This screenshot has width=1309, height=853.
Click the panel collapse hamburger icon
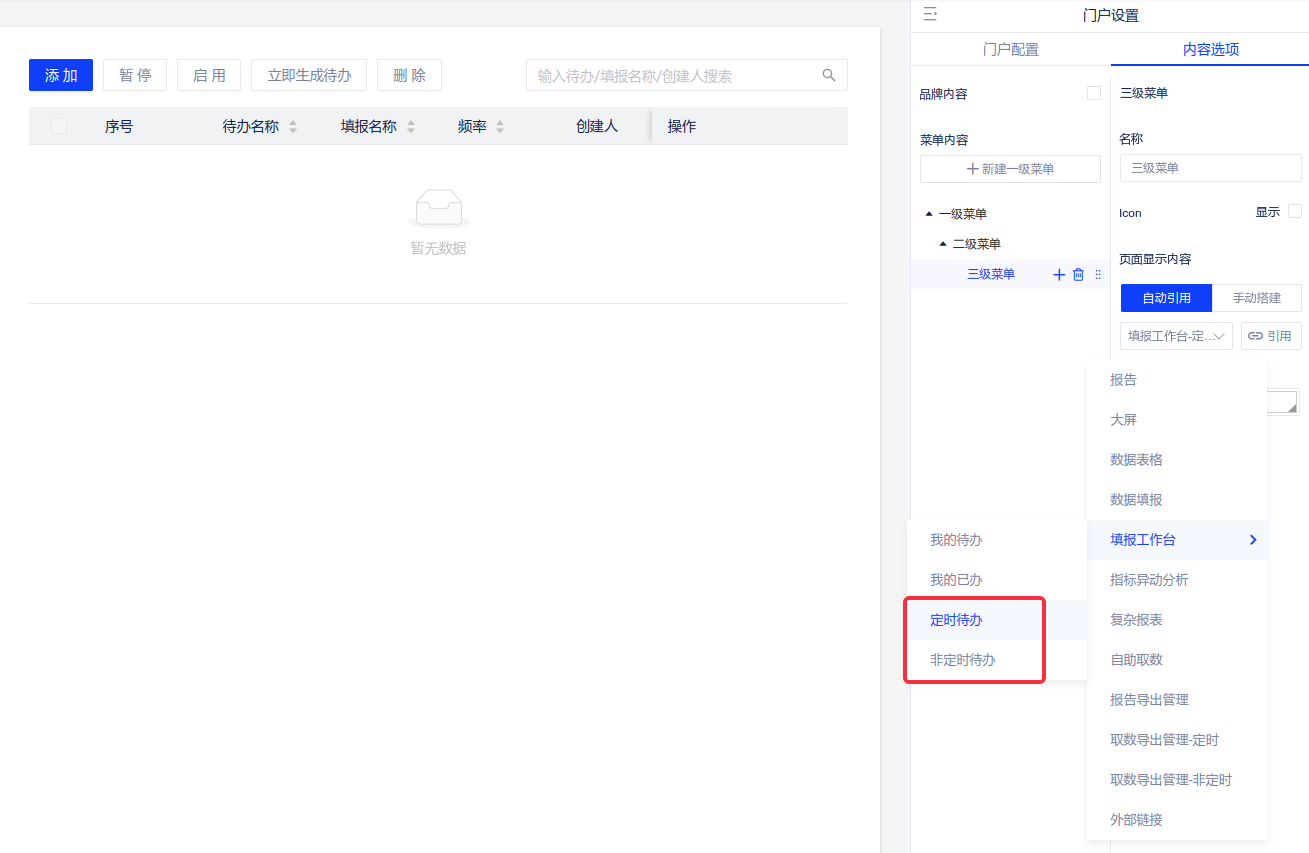pos(929,15)
